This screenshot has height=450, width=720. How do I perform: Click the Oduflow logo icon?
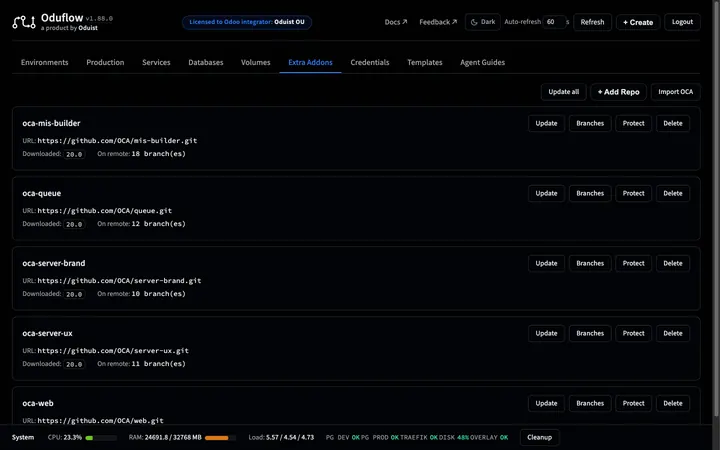tap(23, 22)
